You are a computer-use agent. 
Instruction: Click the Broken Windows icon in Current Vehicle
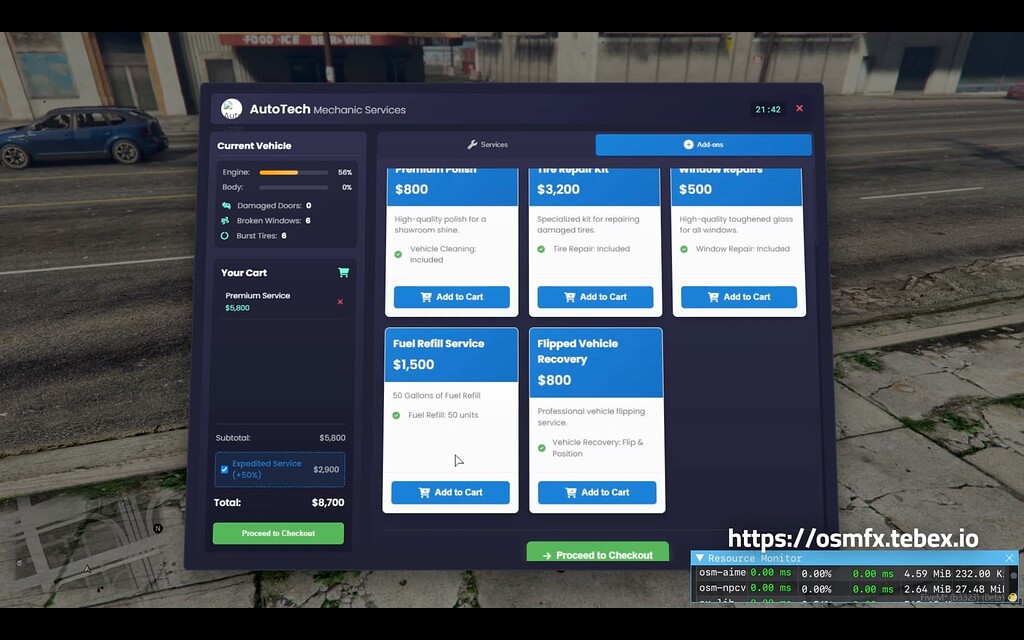(x=224, y=221)
